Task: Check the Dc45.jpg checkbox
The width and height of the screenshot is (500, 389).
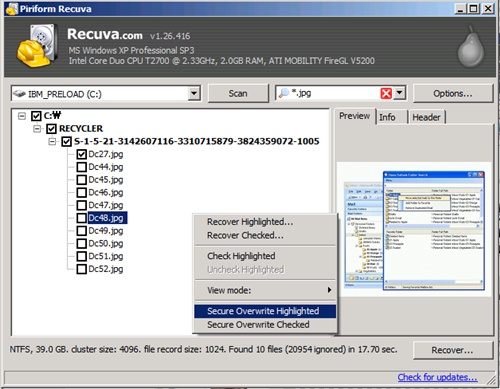Action: point(82,180)
